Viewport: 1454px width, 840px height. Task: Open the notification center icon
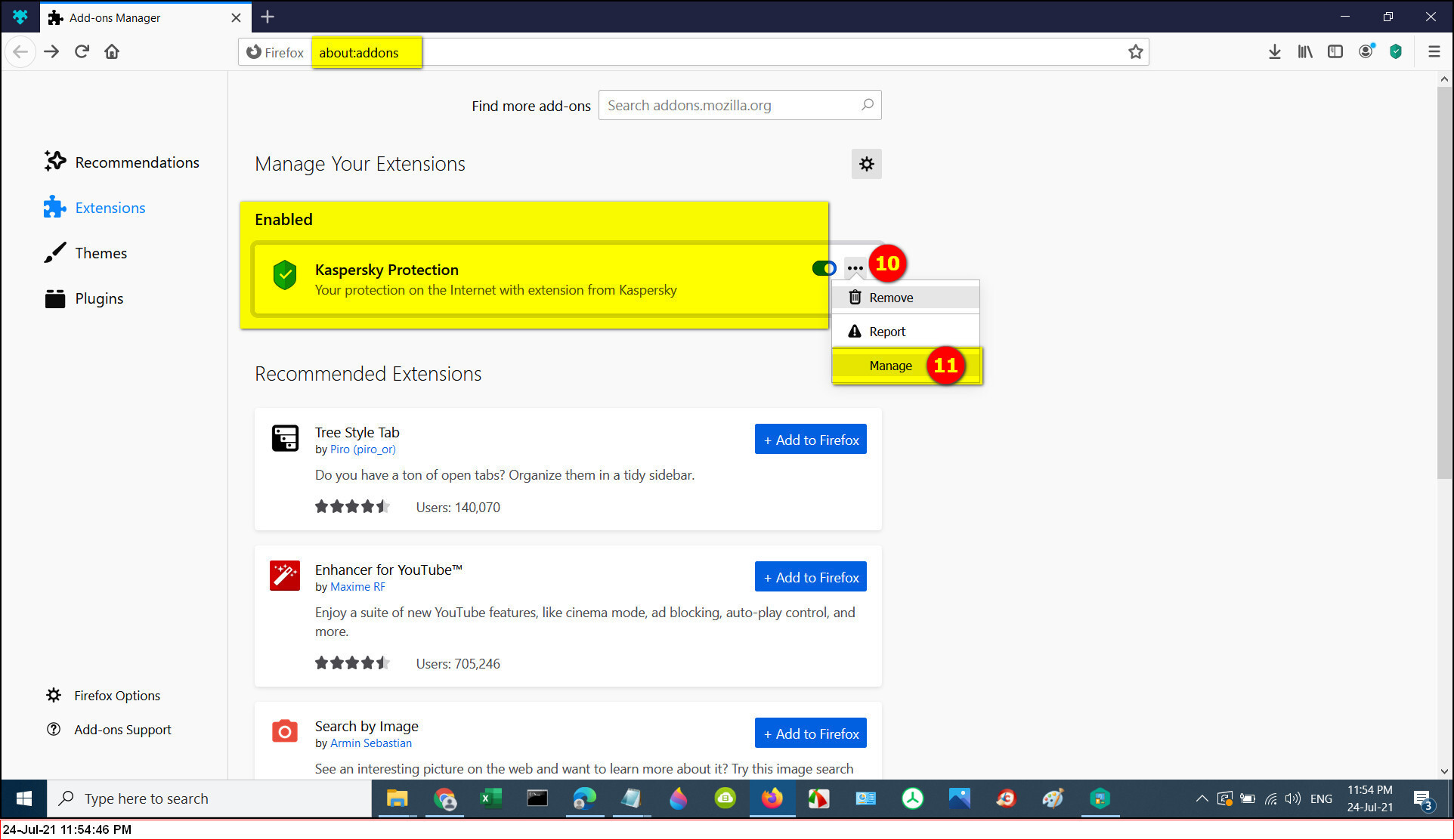(x=1423, y=799)
